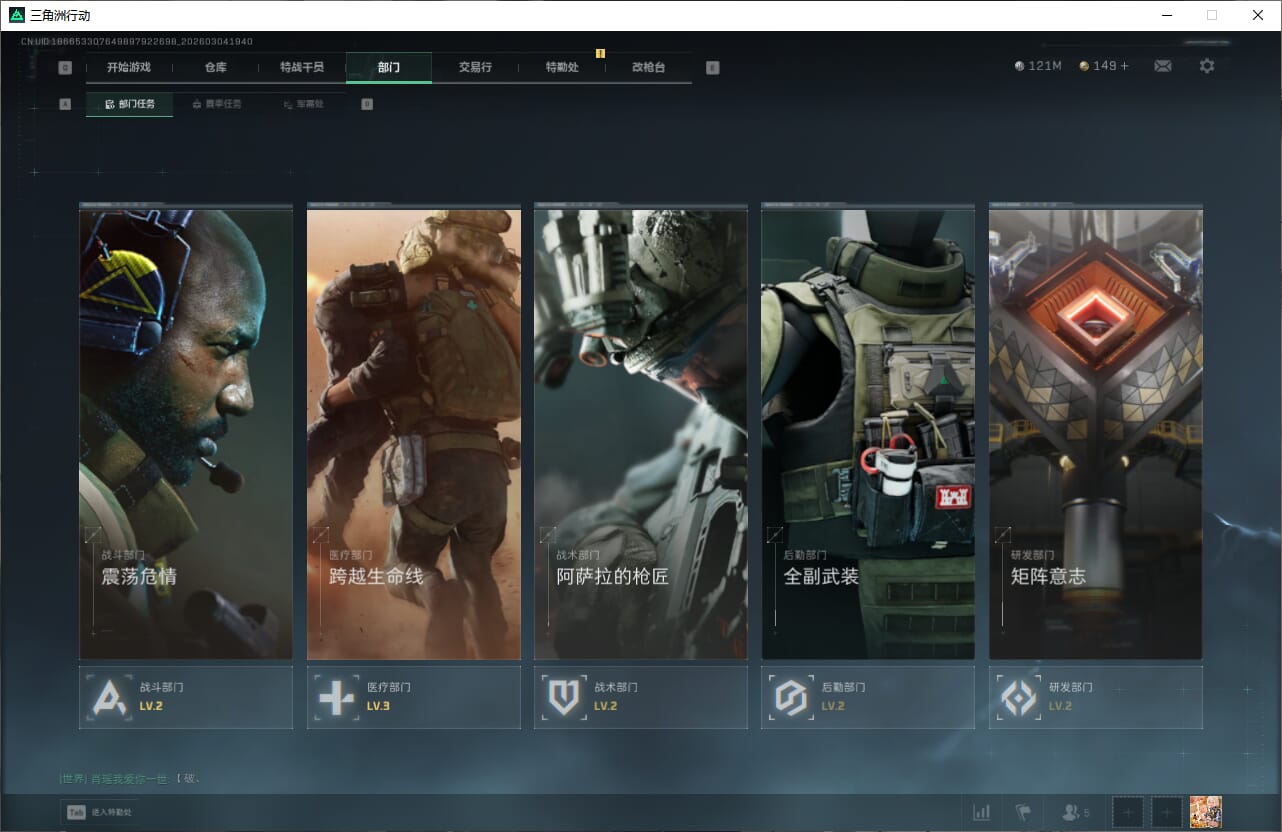Screen dimensions: 1282x832
Task: Click the 研发部门 diamond emblem icon
Action: click(x=1019, y=697)
